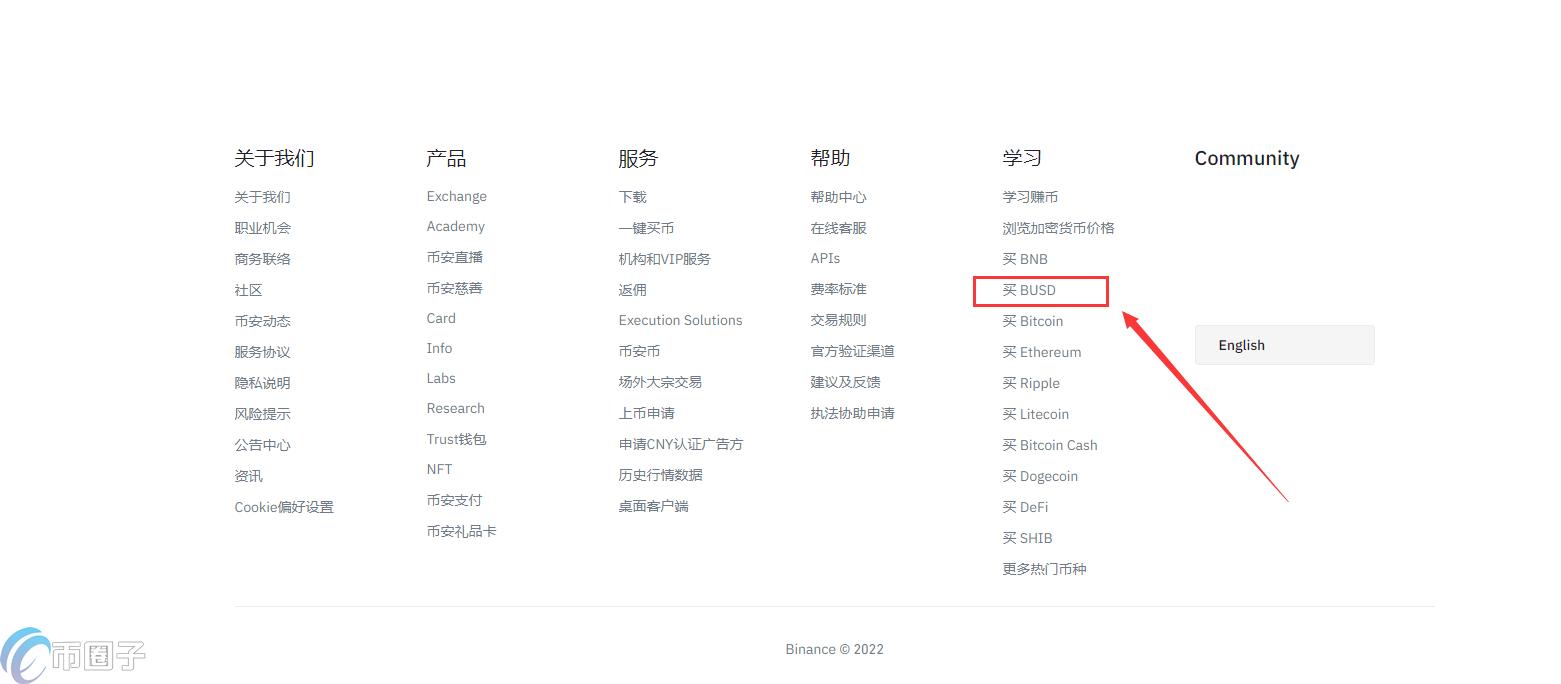This screenshot has height=684, width=1561.
Task: Open the 帮助中心 help center link
Action: tap(838, 196)
